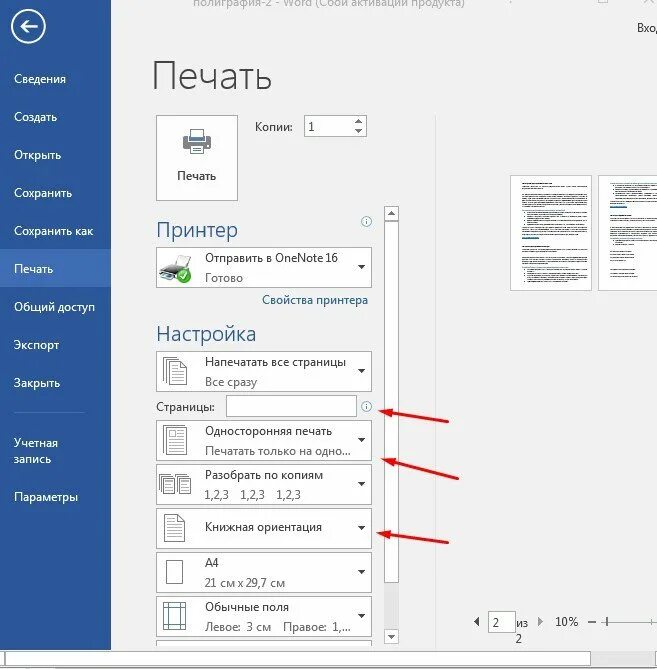
Task: Open the Односторонняя печать dropdown
Action: 264,441
